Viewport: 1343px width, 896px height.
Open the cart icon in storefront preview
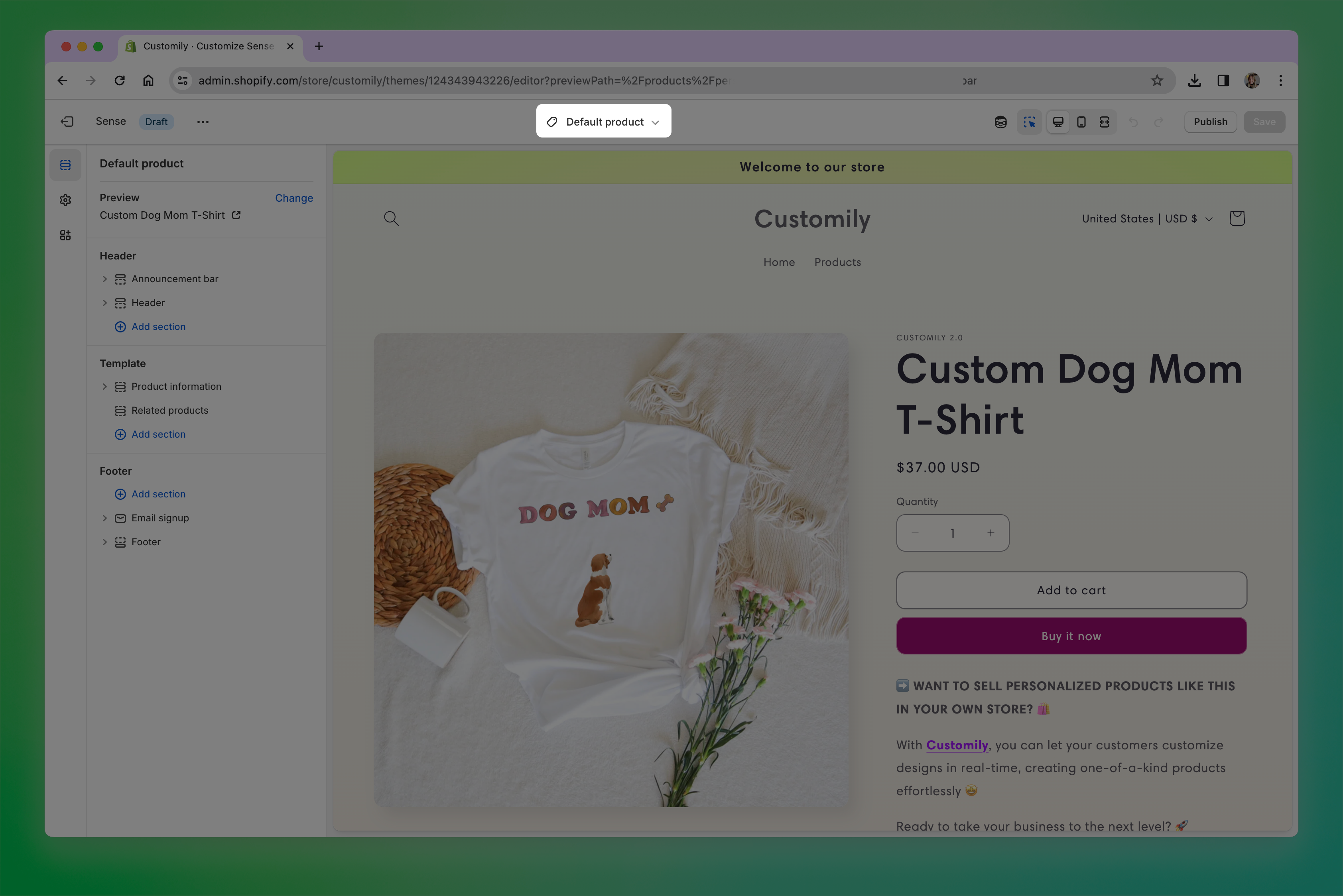1237,218
